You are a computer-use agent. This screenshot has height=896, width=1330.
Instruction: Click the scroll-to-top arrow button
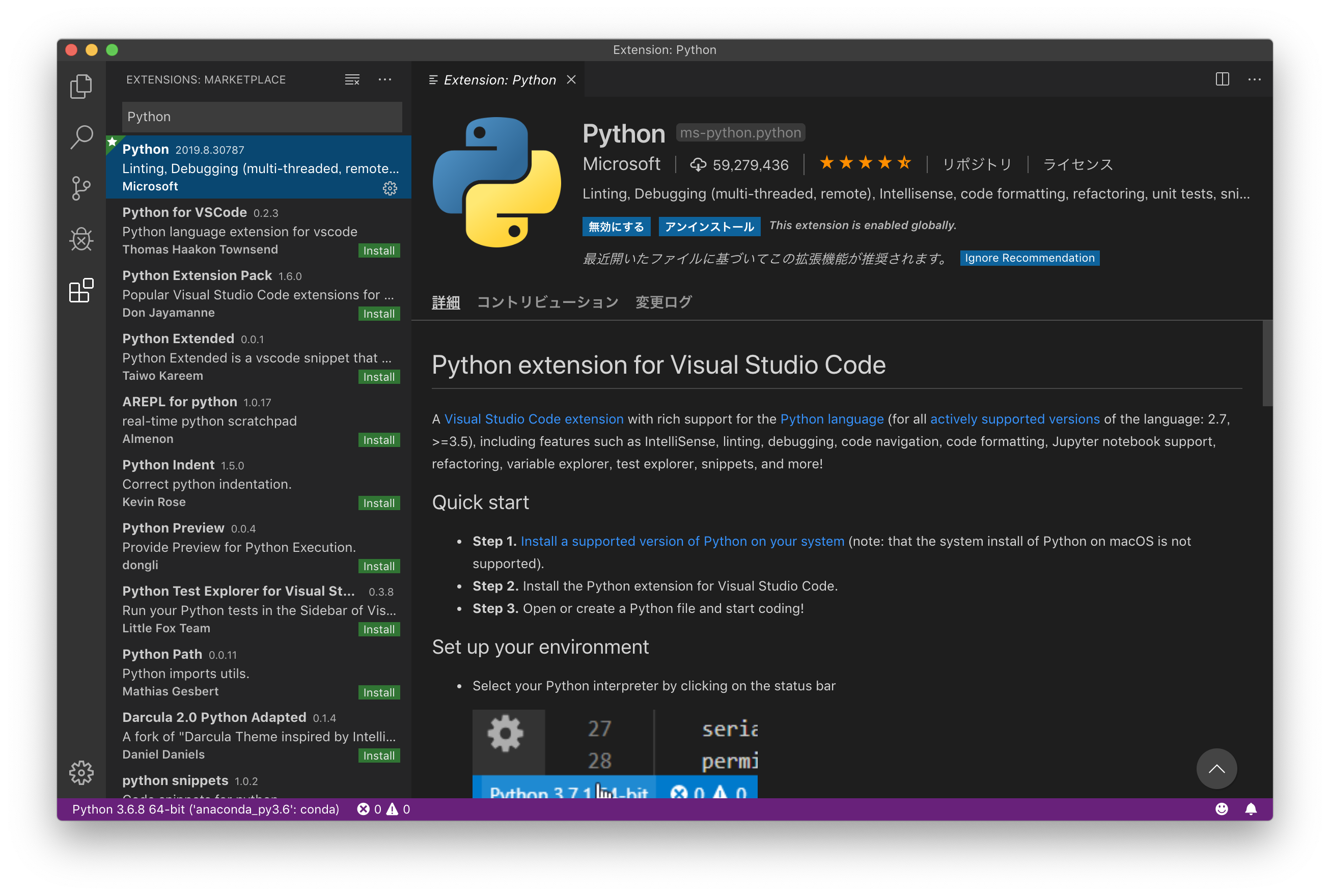pyautogui.click(x=1216, y=768)
